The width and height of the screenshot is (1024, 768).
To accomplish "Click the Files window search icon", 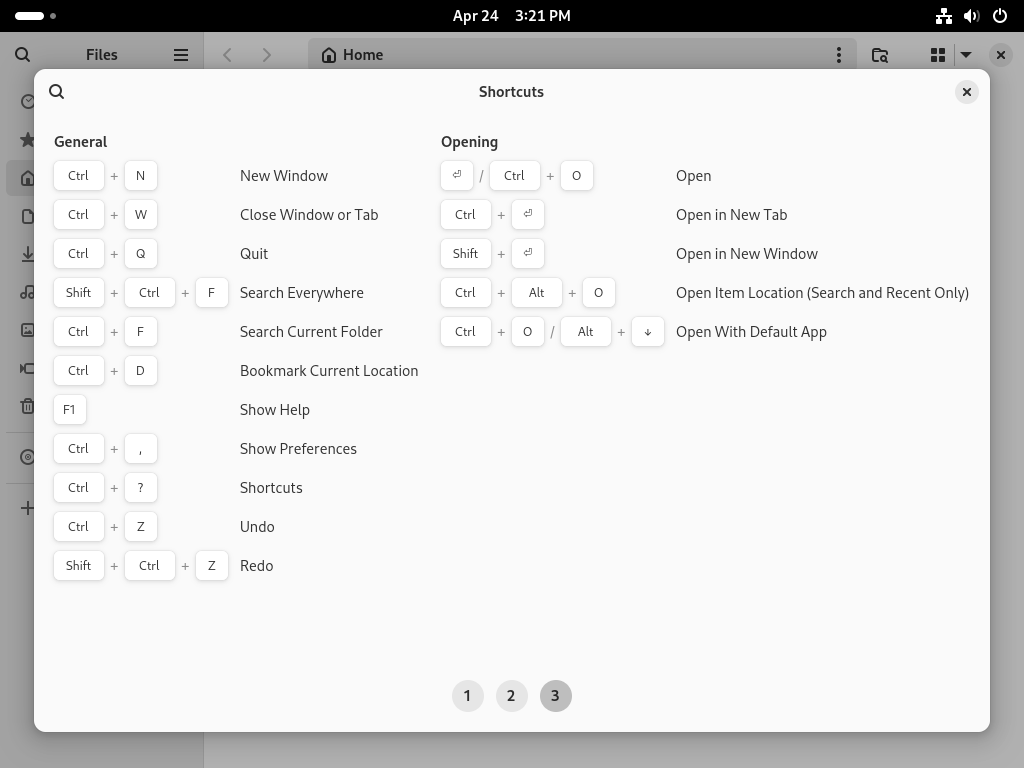I will point(23,55).
